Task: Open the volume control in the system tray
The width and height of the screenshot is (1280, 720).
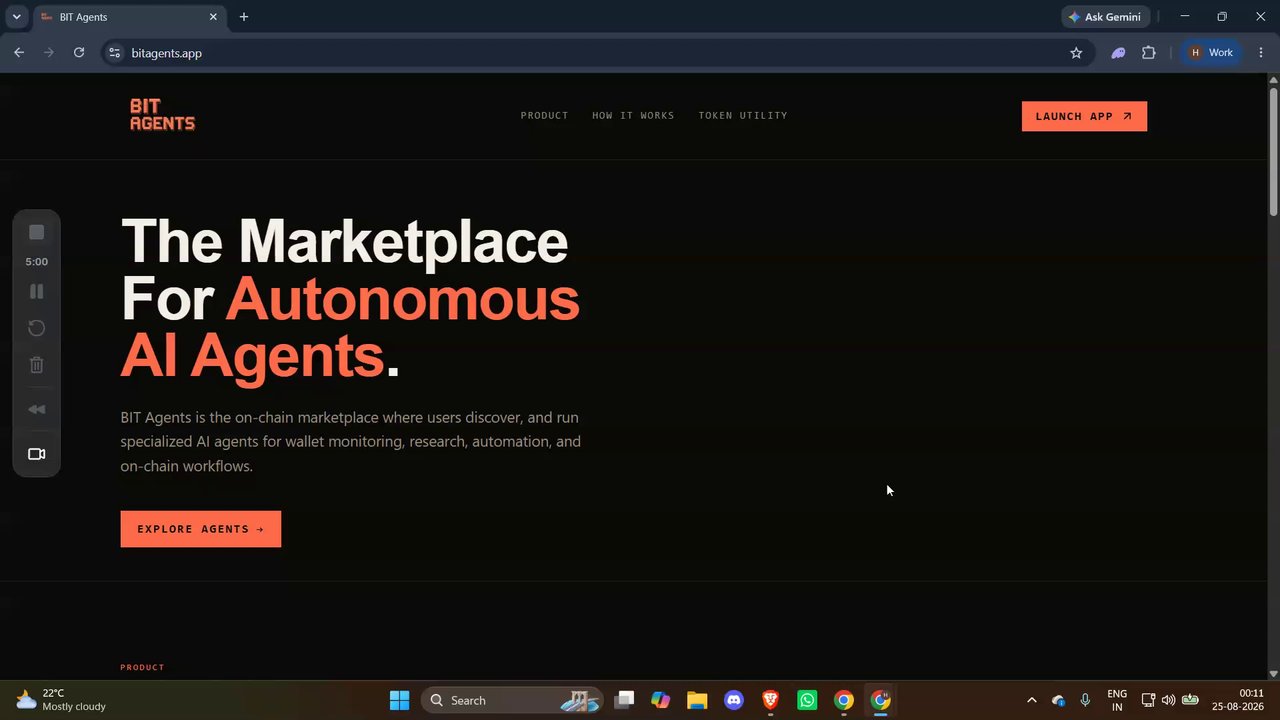Action: click(x=1168, y=700)
